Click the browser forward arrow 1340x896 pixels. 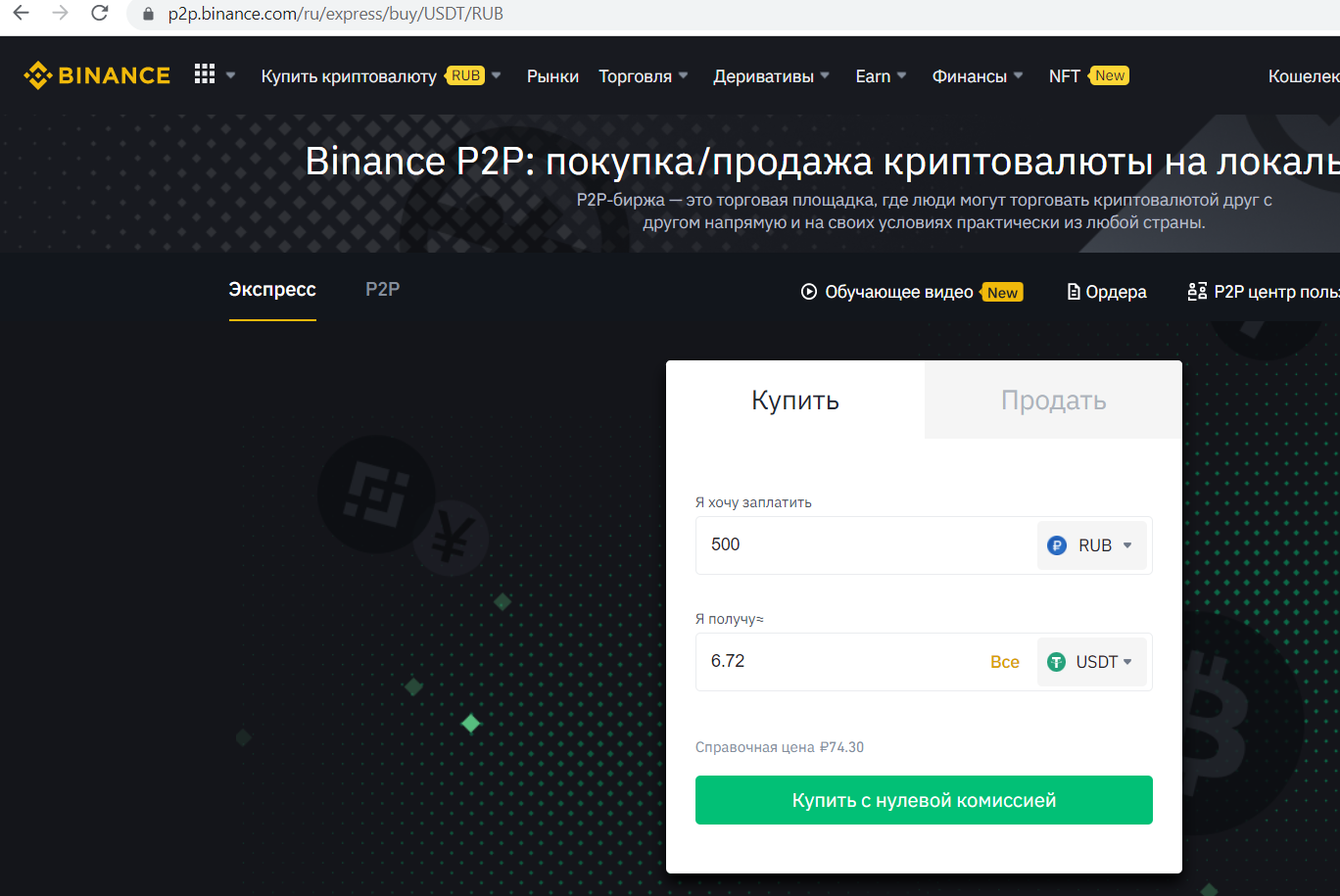[x=60, y=14]
